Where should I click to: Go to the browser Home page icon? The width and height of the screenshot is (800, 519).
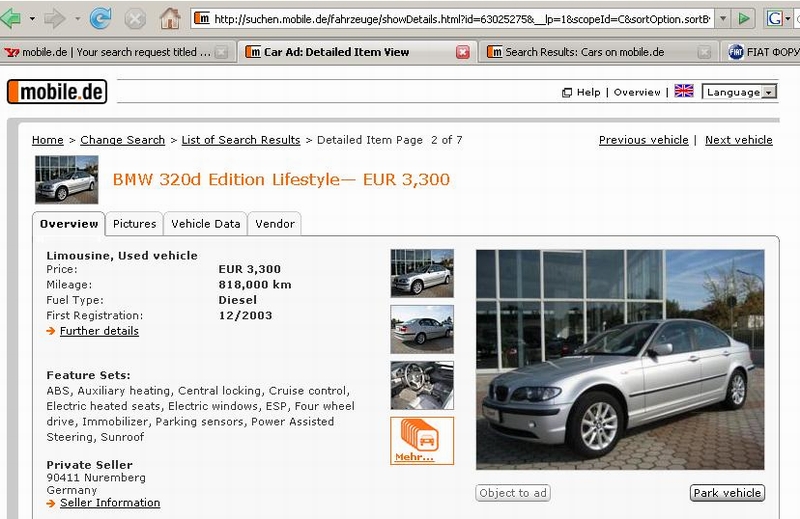[170, 18]
